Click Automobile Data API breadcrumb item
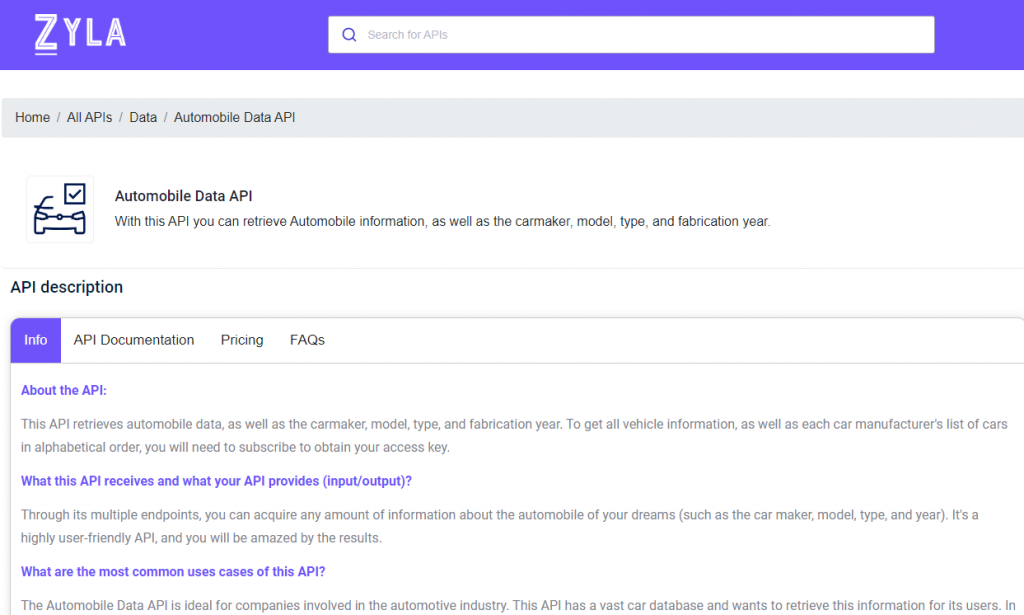Viewport: 1024px width, 615px height. (234, 117)
